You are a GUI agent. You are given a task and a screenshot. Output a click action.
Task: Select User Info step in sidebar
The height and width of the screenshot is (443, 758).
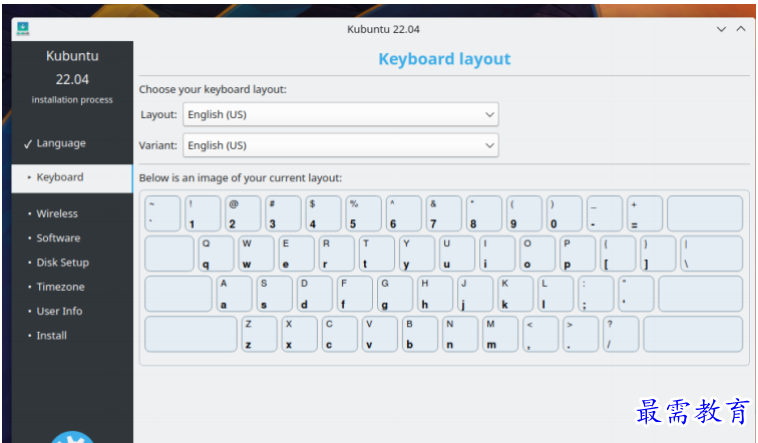pos(59,311)
